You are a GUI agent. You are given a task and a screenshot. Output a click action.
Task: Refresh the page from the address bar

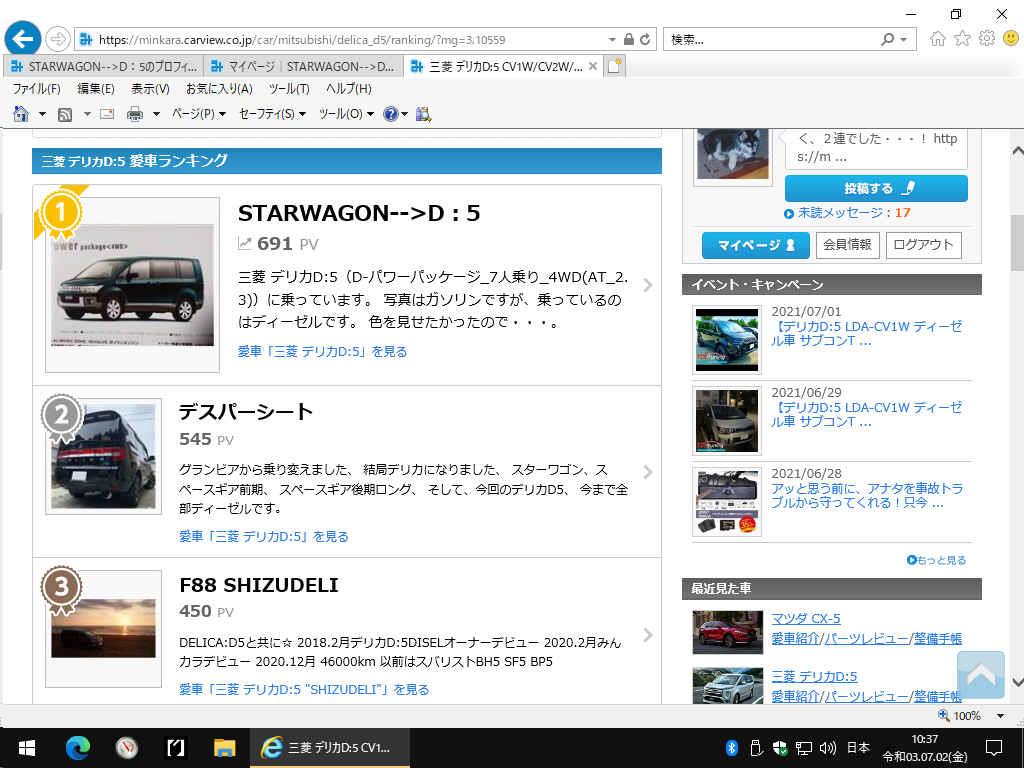coord(645,39)
